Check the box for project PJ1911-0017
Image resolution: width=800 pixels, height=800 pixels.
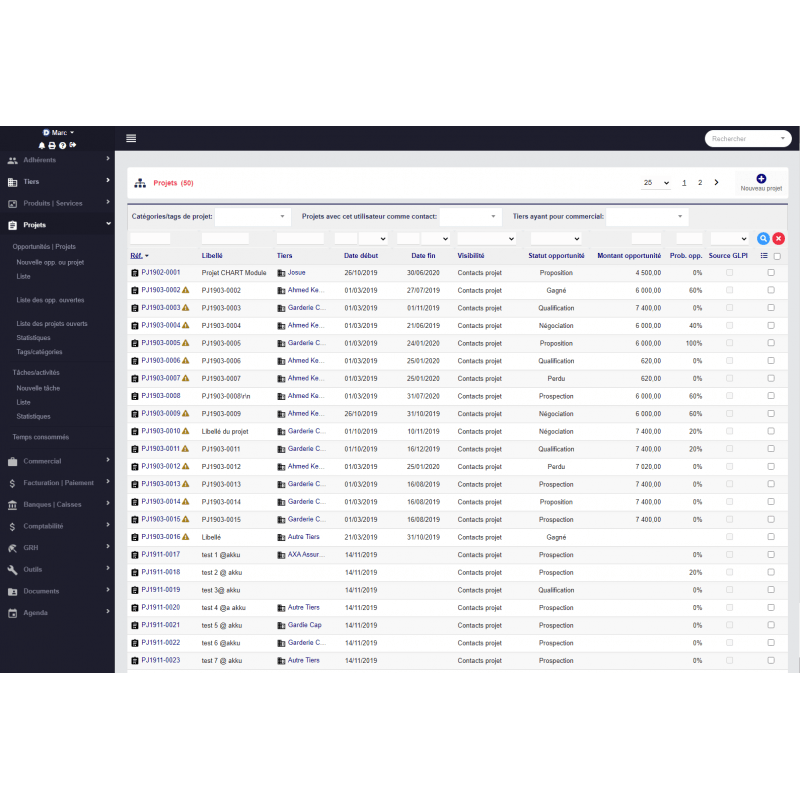pyautogui.click(x=770, y=554)
